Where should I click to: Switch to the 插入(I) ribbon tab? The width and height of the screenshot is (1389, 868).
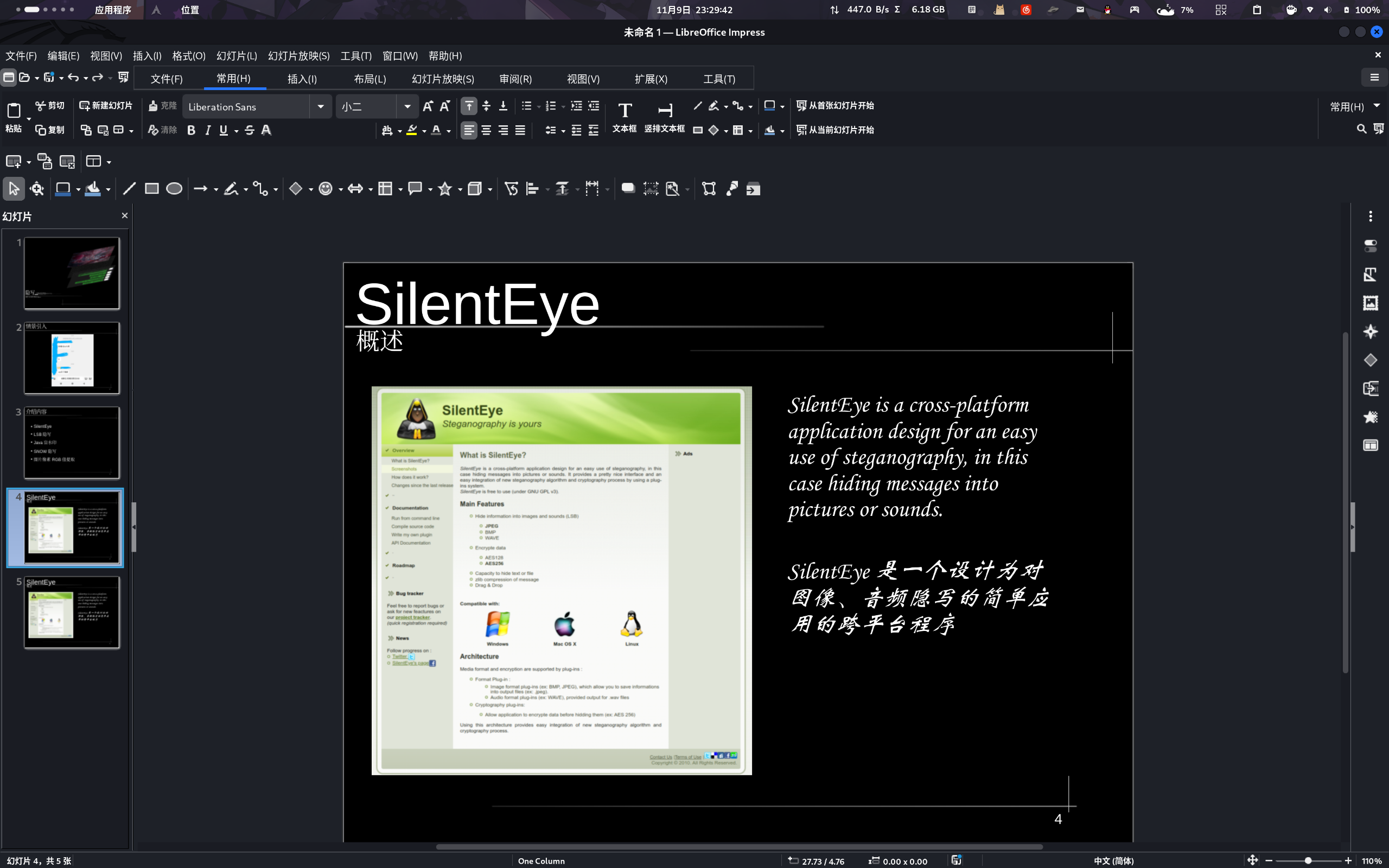tap(302, 79)
